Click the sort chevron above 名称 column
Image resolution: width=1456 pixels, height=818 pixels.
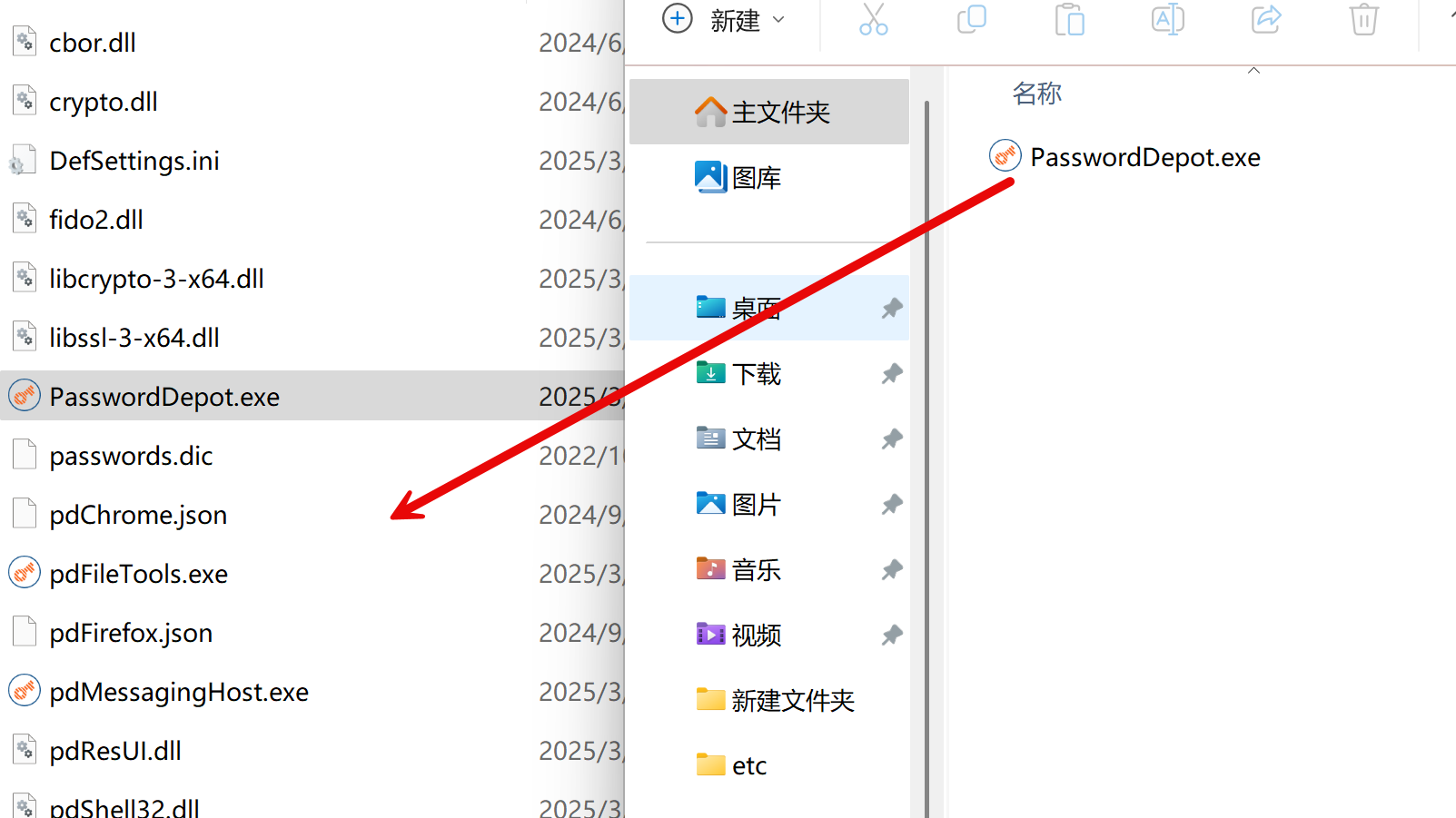pyautogui.click(x=1253, y=71)
